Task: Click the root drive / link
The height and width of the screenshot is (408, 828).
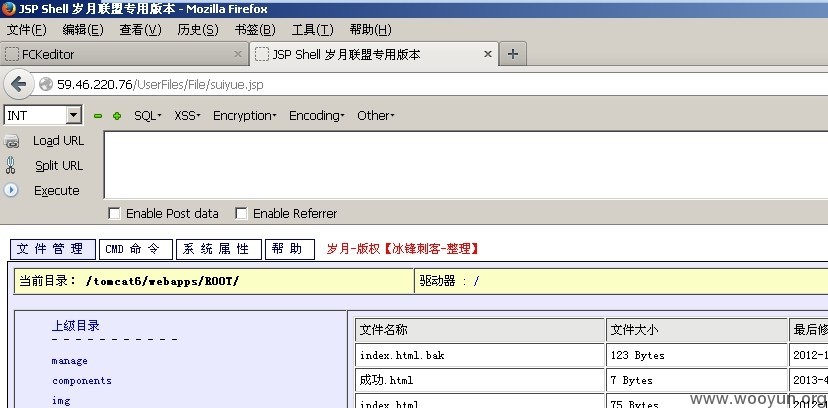Action: pos(476,281)
